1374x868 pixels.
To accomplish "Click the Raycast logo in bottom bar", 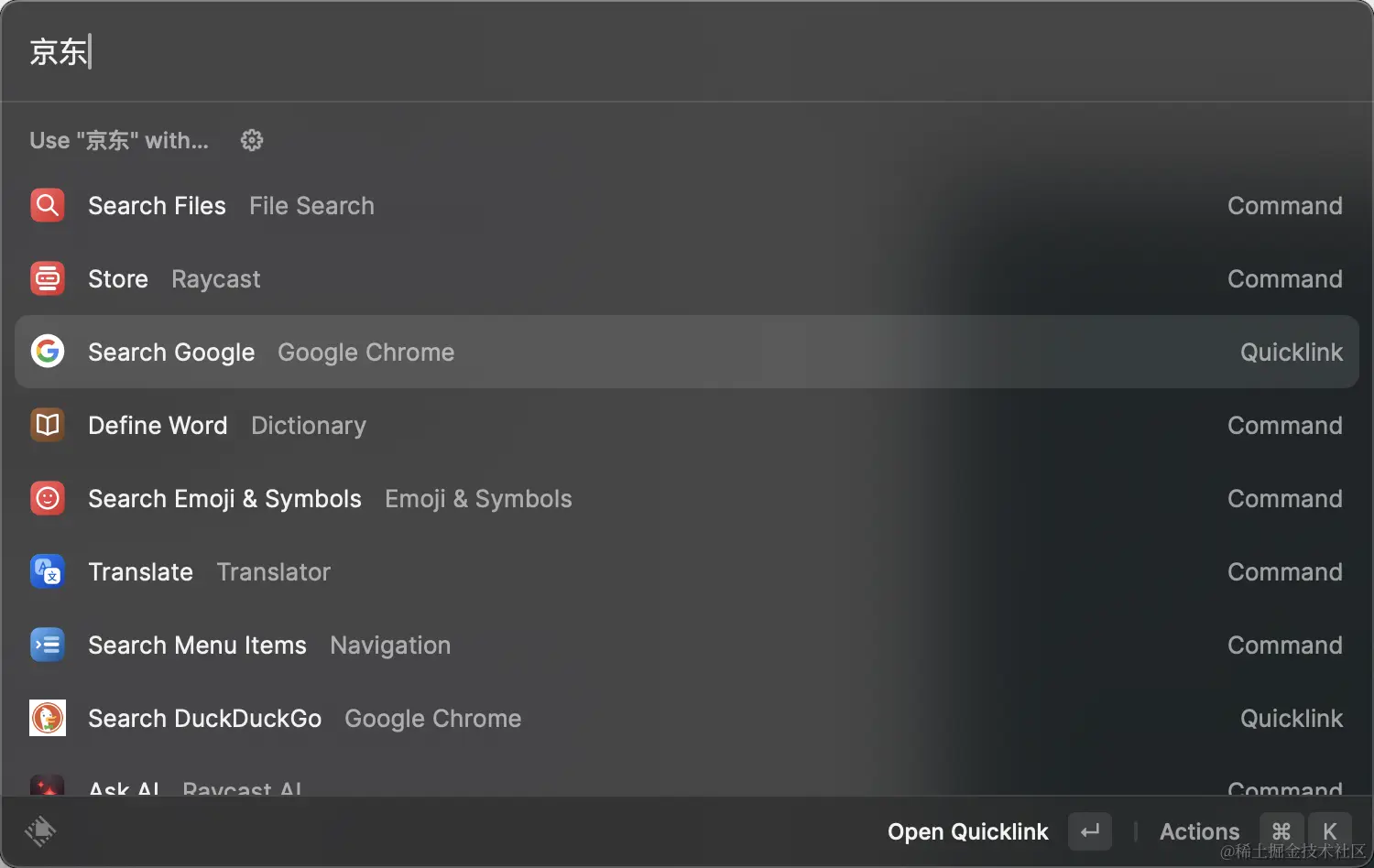I will [40, 831].
